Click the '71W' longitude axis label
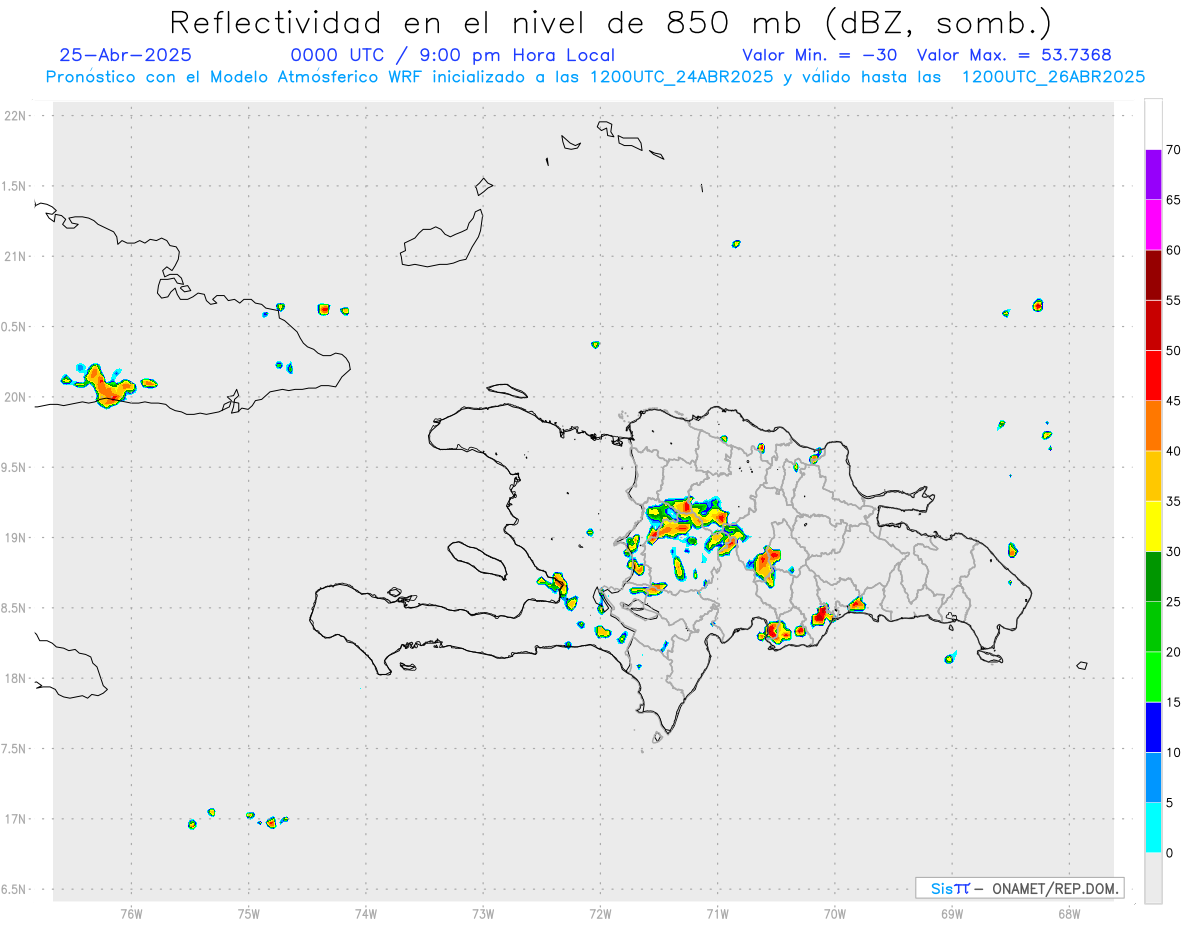This screenshot has width=1200, height=927. coord(717,913)
